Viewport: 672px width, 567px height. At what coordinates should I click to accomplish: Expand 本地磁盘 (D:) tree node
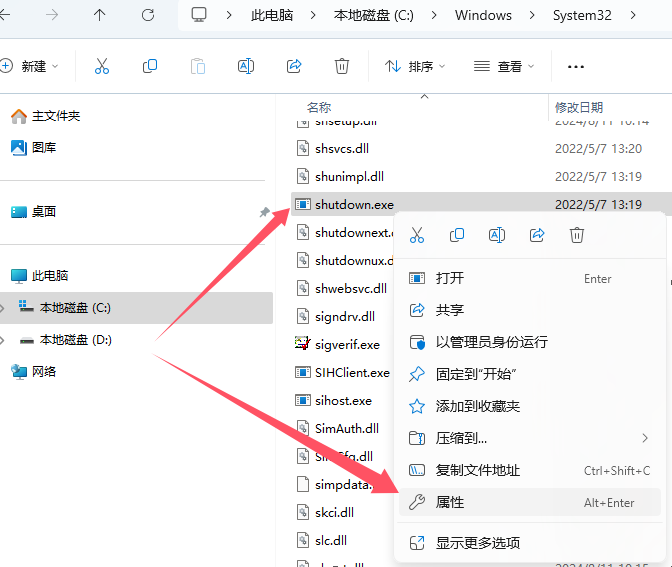click(2, 340)
